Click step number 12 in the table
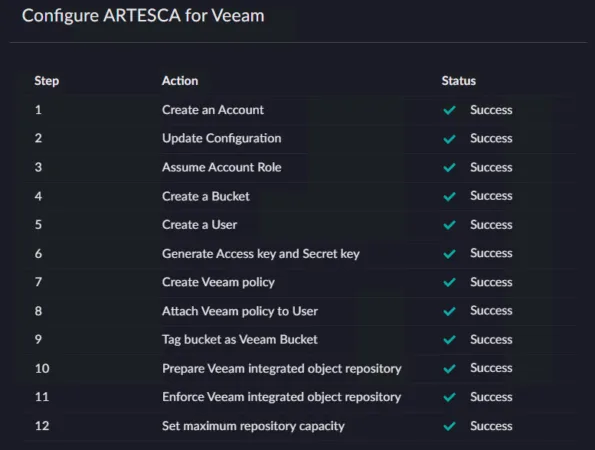Screen dimensions: 595x450 click(x=42, y=426)
